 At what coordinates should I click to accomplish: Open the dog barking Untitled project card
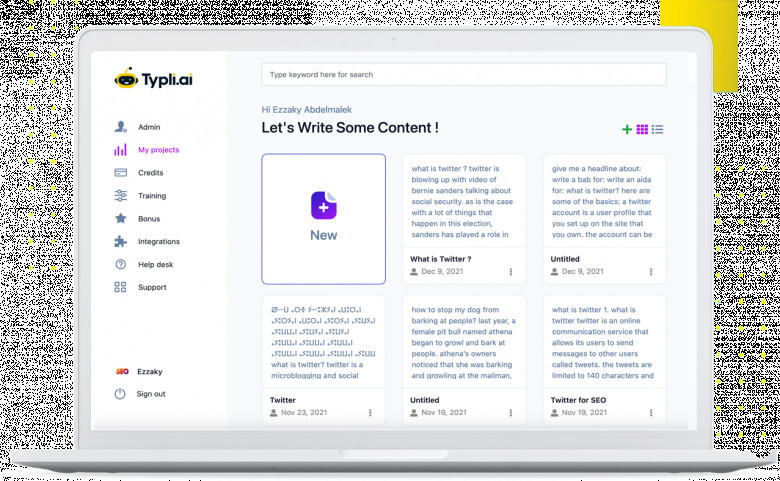tap(464, 345)
